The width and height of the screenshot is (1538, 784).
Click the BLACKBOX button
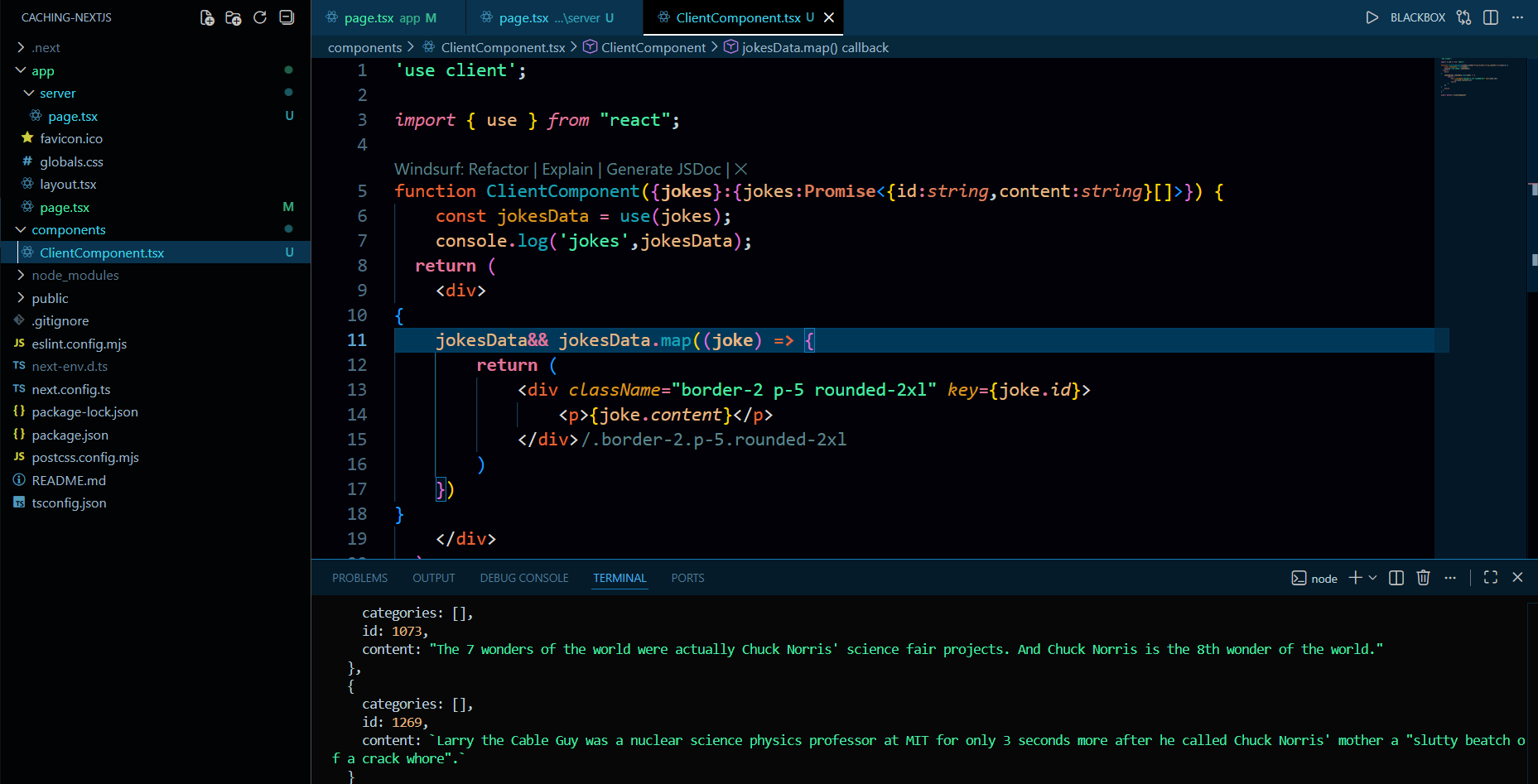click(1417, 17)
